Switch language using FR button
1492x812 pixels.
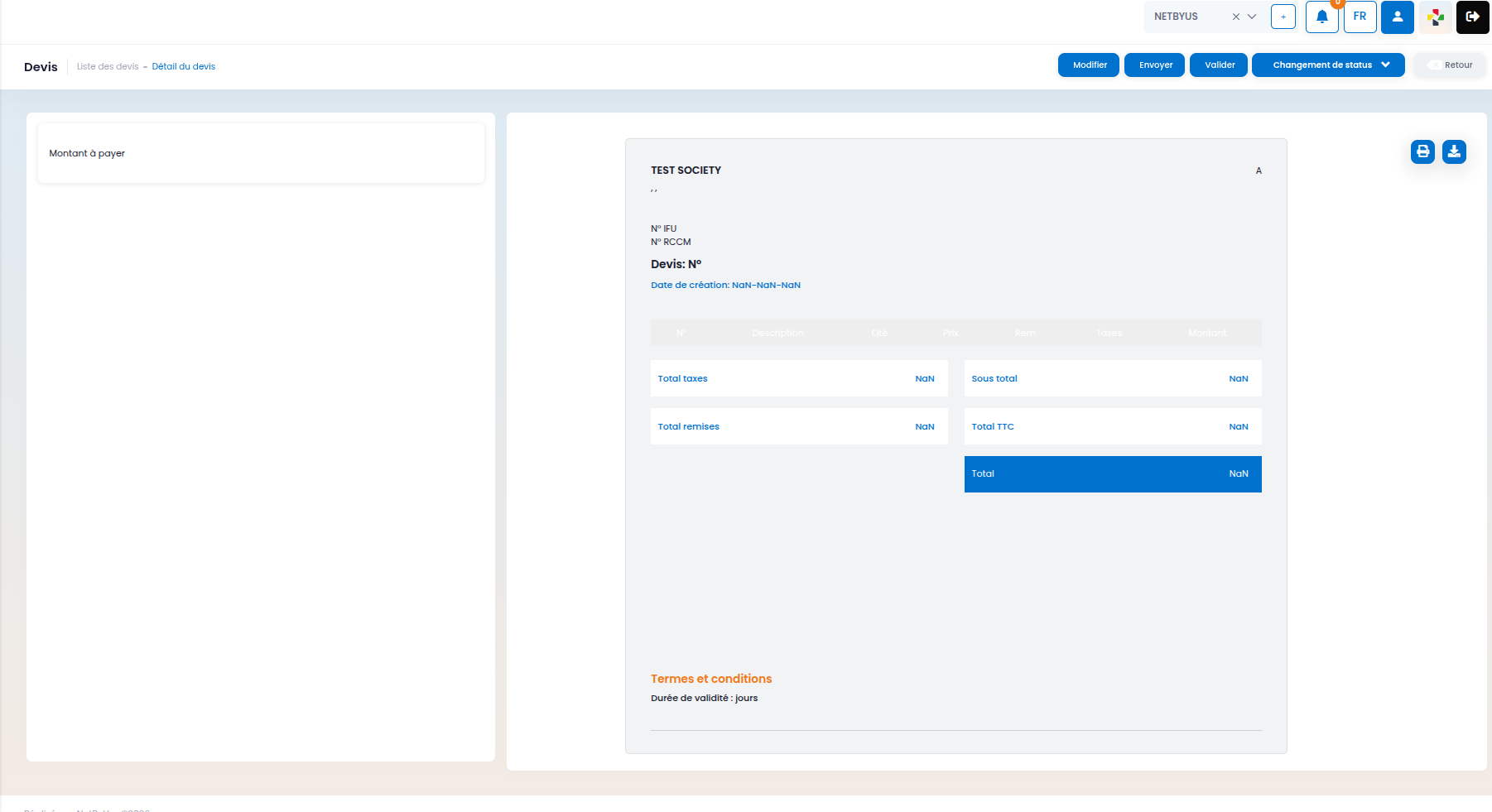[1360, 17]
